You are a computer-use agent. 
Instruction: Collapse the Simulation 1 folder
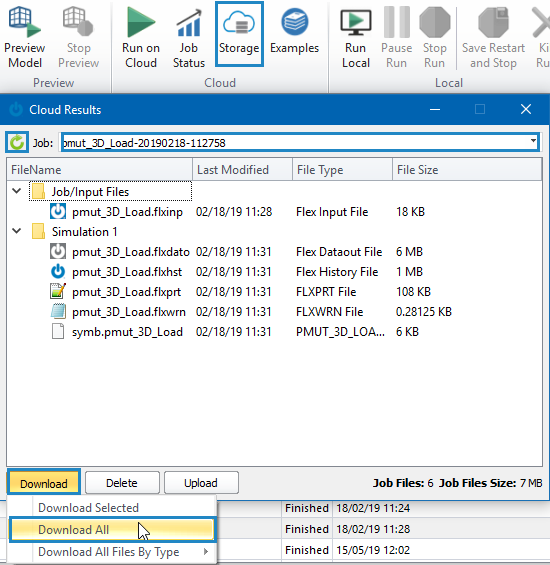(17, 231)
